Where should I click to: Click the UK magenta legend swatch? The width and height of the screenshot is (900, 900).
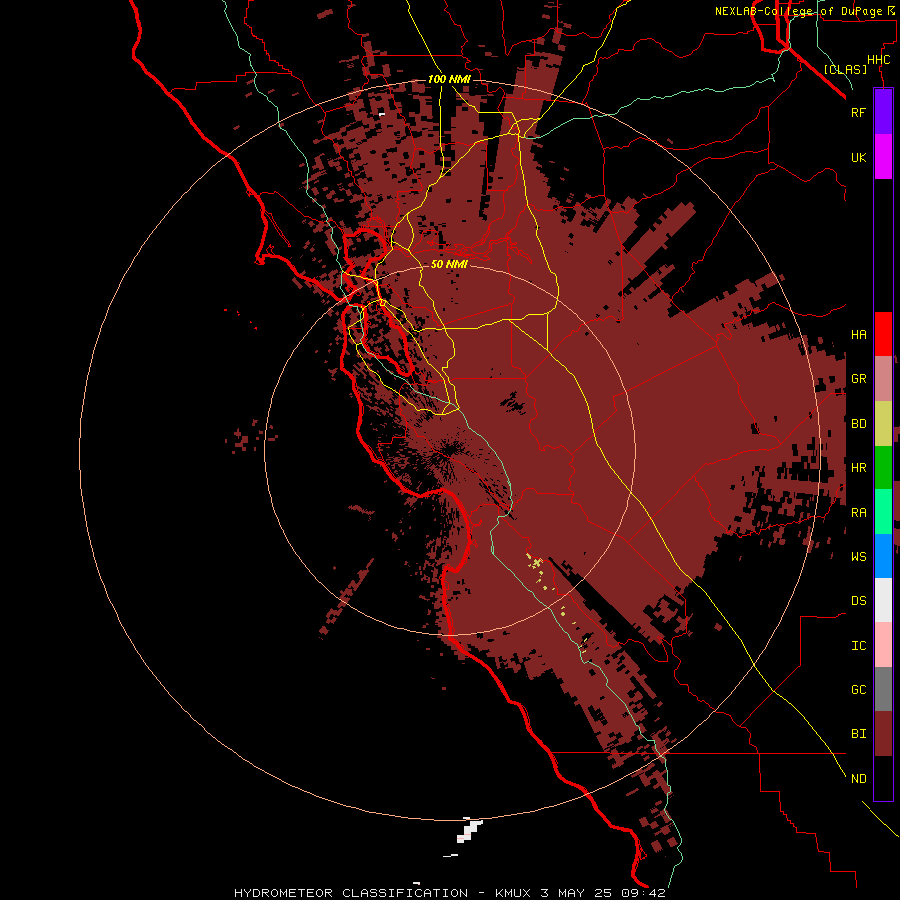tap(883, 157)
